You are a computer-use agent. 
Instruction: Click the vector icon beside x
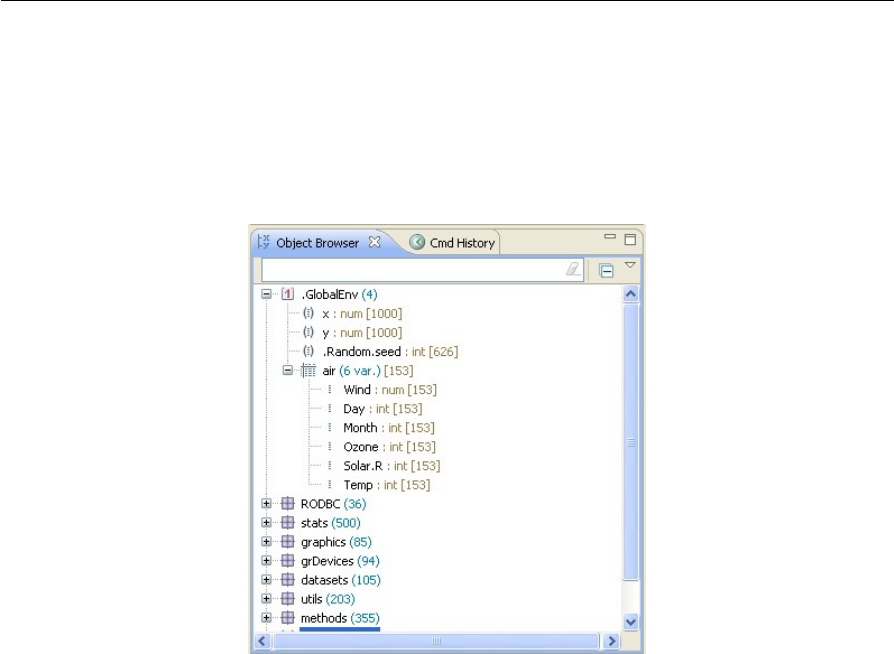[308, 313]
